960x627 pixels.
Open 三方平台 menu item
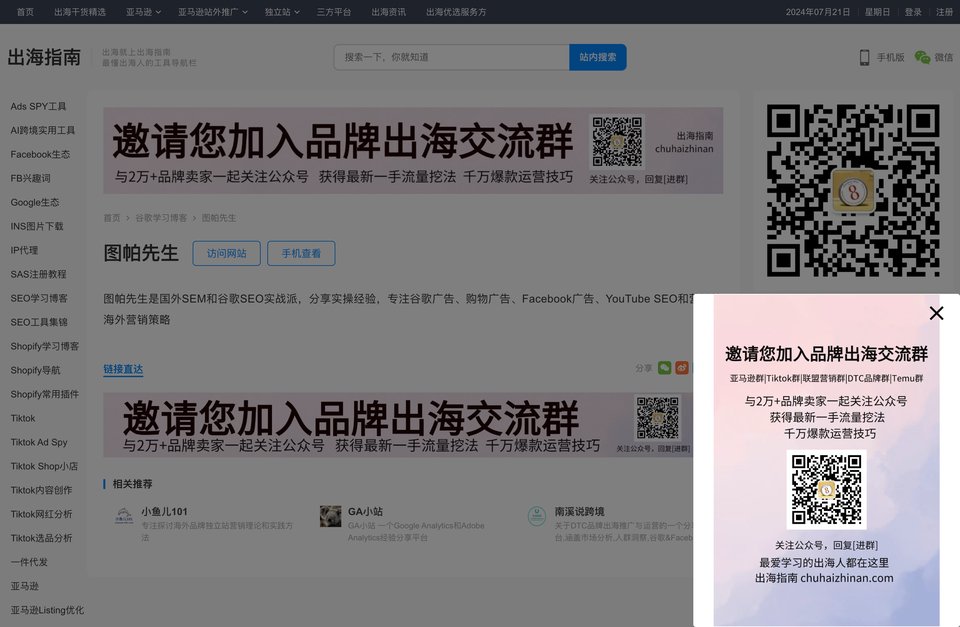coord(334,12)
